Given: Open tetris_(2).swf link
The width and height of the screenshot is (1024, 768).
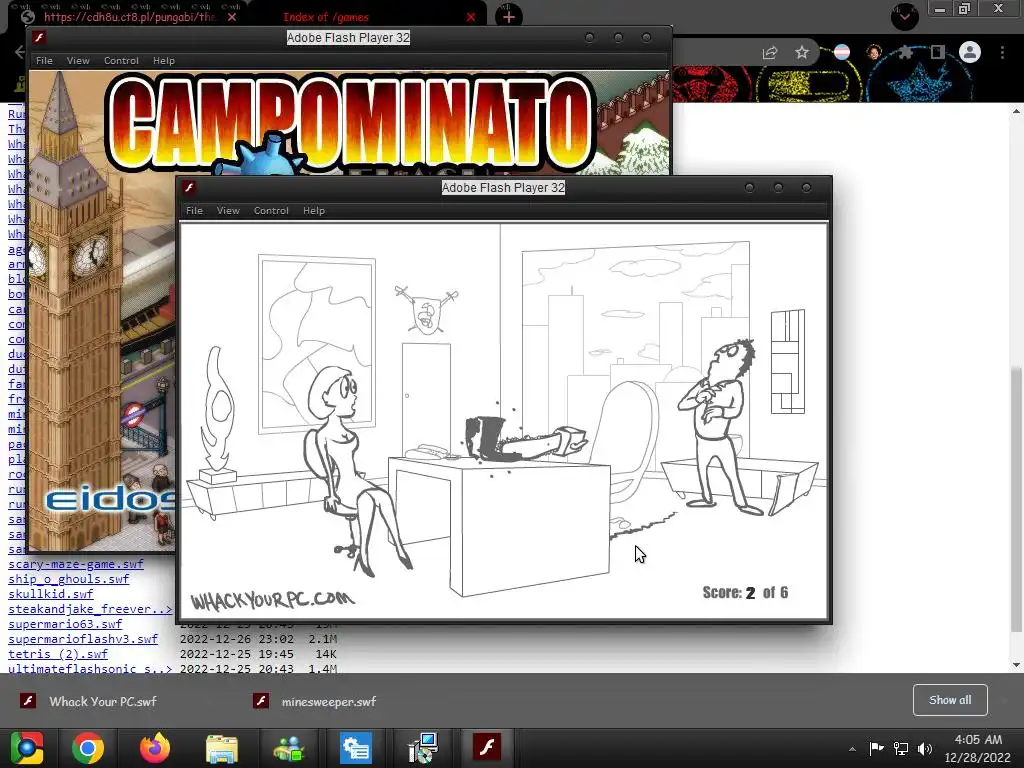Looking at the screenshot, I should pos(57,654).
